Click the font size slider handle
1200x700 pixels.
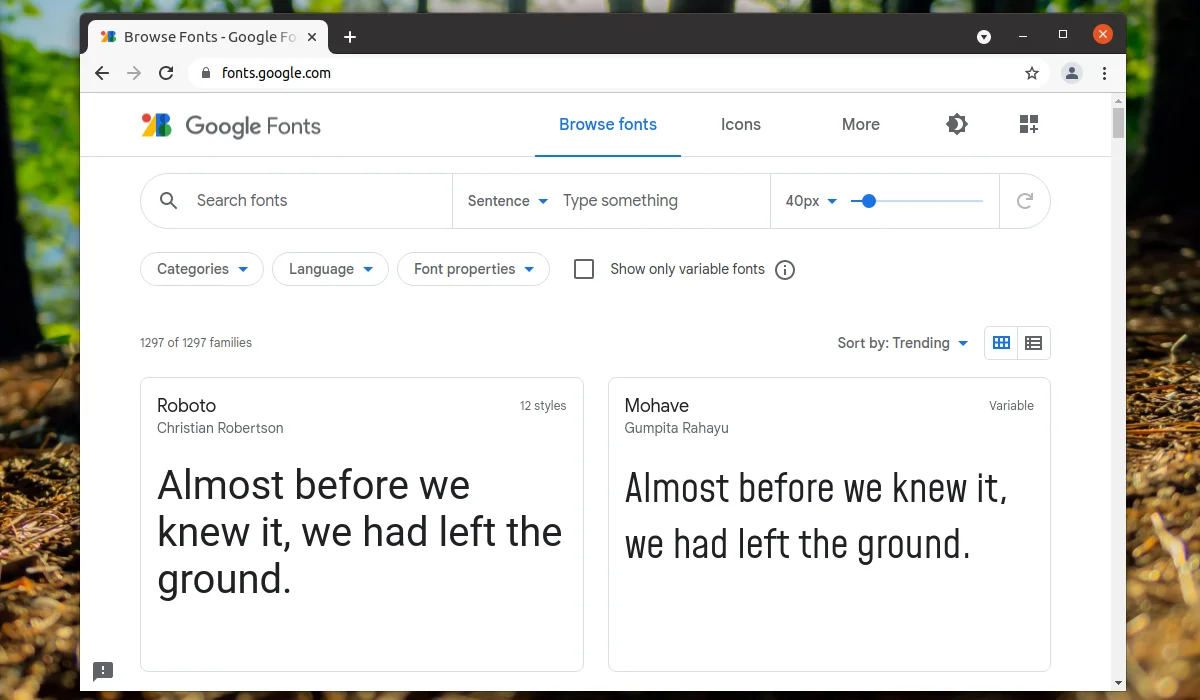click(869, 201)
